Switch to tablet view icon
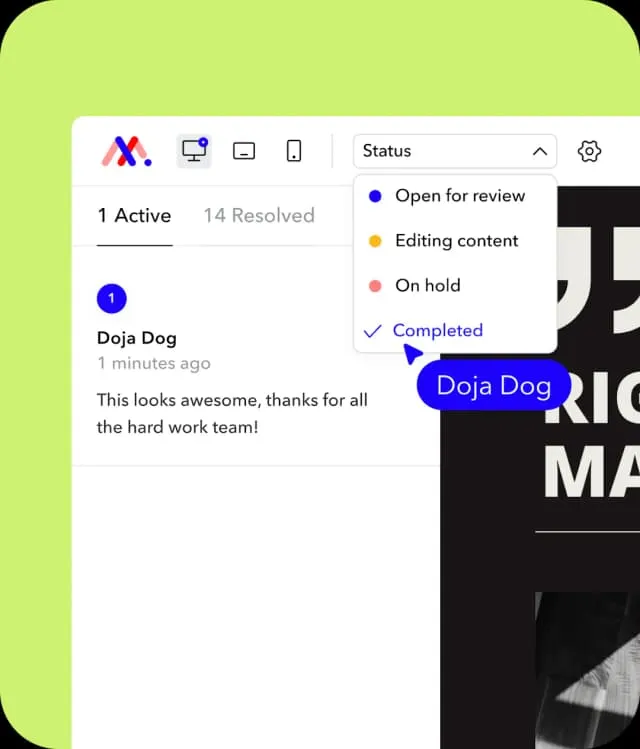The height and width of the screenshot is (749, 640). coord(244,151)
